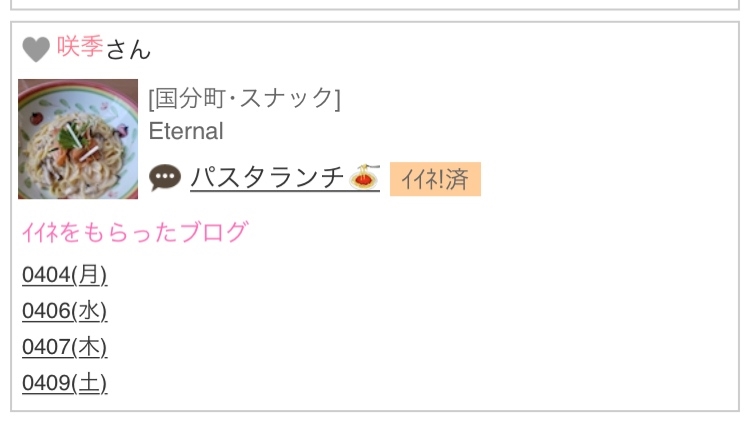This screenshot has width=750, height=422.
Task: Click the イイネをもらったブログ heading
Action: point(135,232)
